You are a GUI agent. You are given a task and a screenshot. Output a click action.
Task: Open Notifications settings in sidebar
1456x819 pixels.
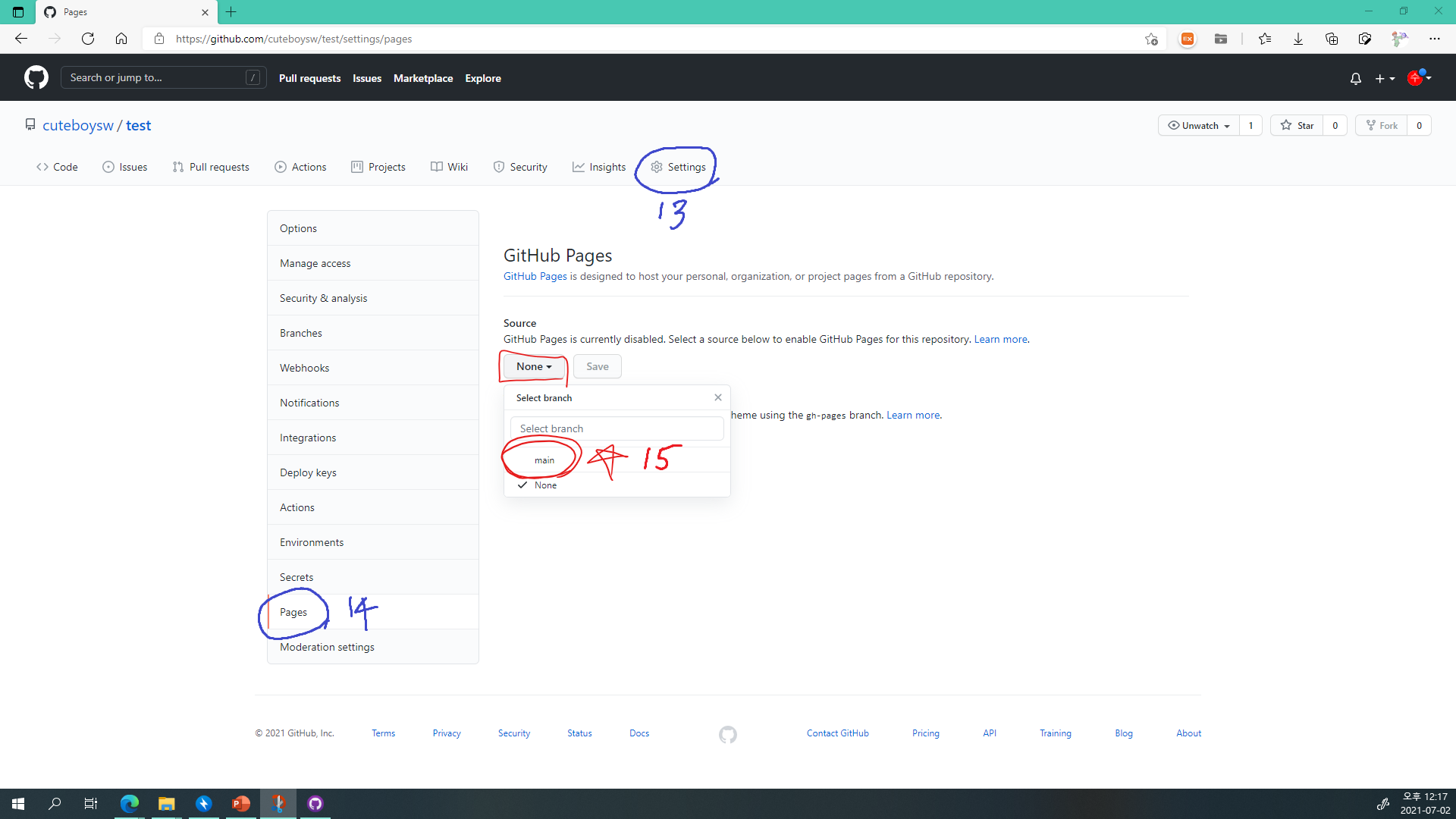pyautogui.click(x=373, y=403)
